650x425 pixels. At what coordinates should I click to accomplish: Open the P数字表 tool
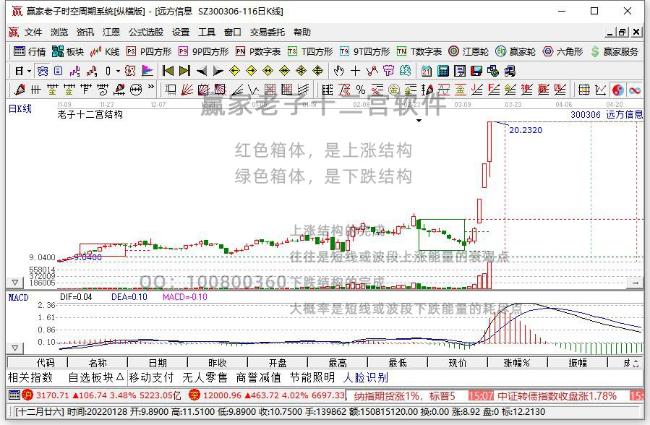point(258,51)
